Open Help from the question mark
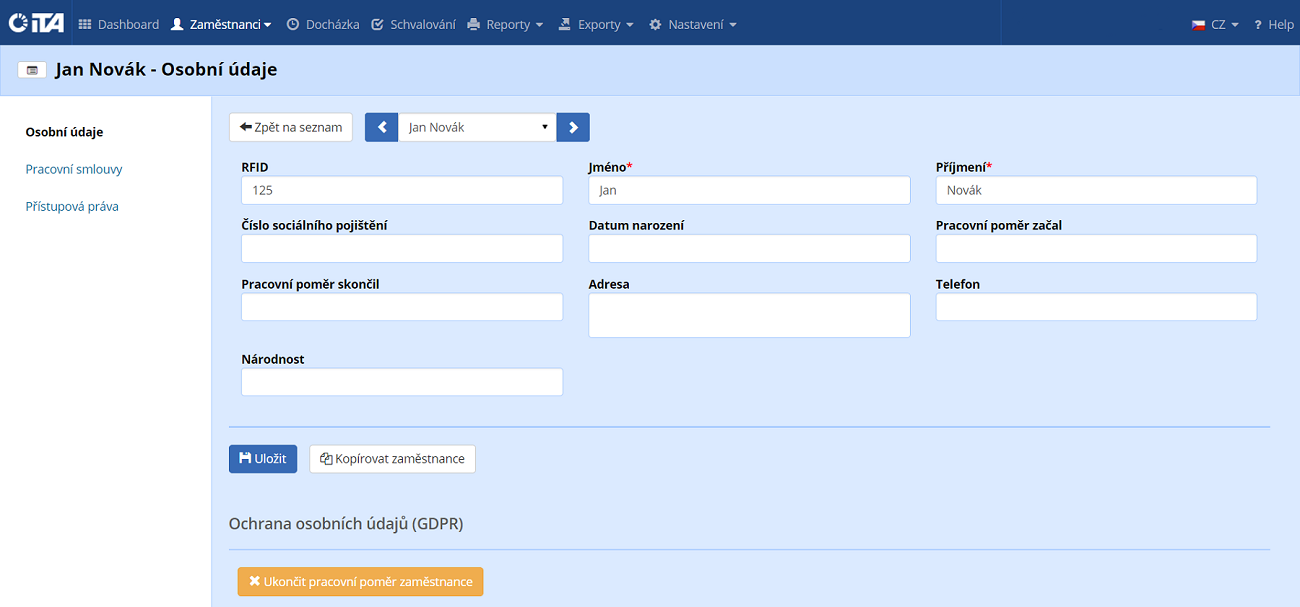Image resolution: width=1300 pixels, height=607 pixels. click(x=1273, y=24)
